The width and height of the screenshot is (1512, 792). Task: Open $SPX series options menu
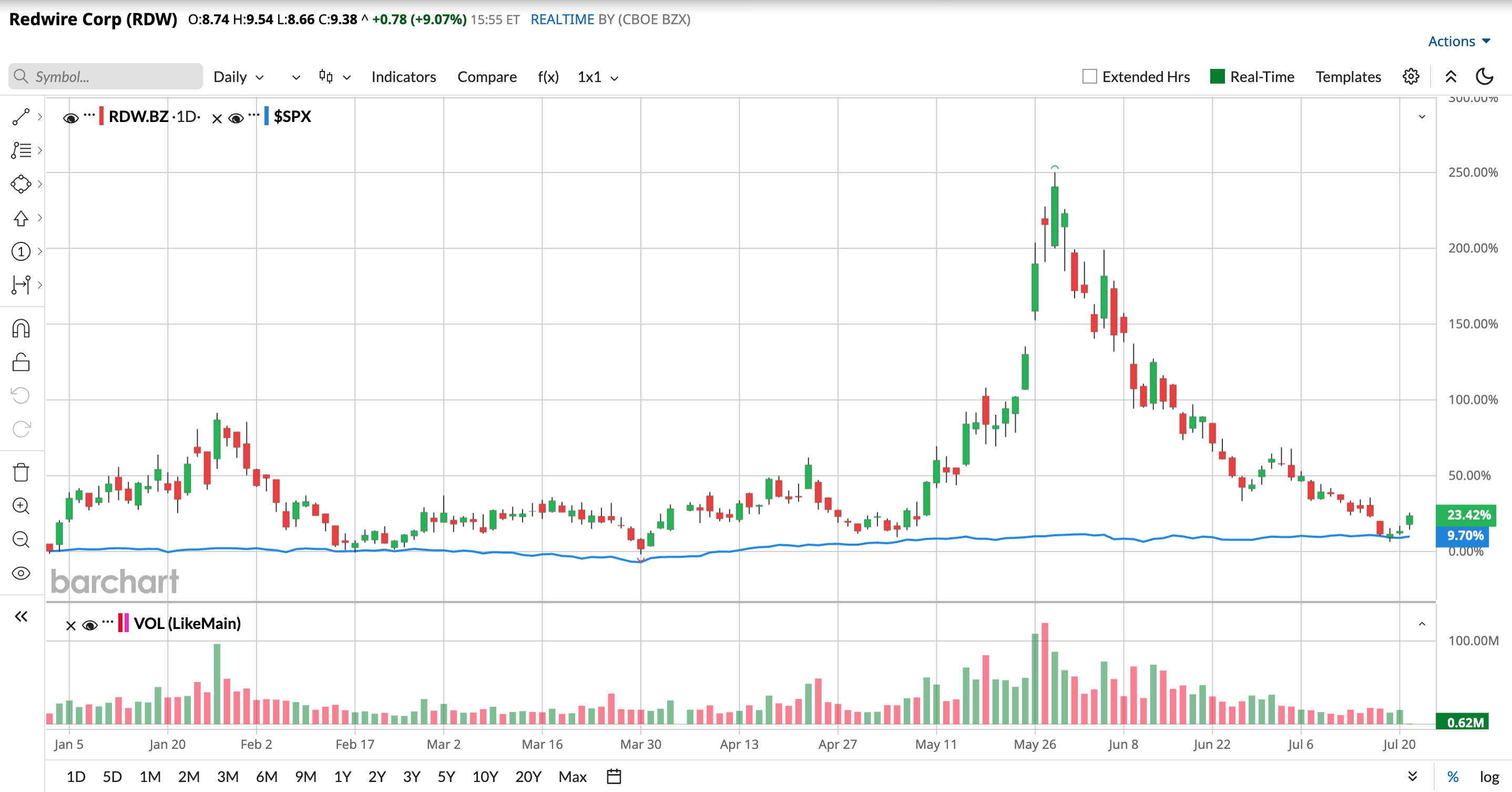tap(253, 115)
